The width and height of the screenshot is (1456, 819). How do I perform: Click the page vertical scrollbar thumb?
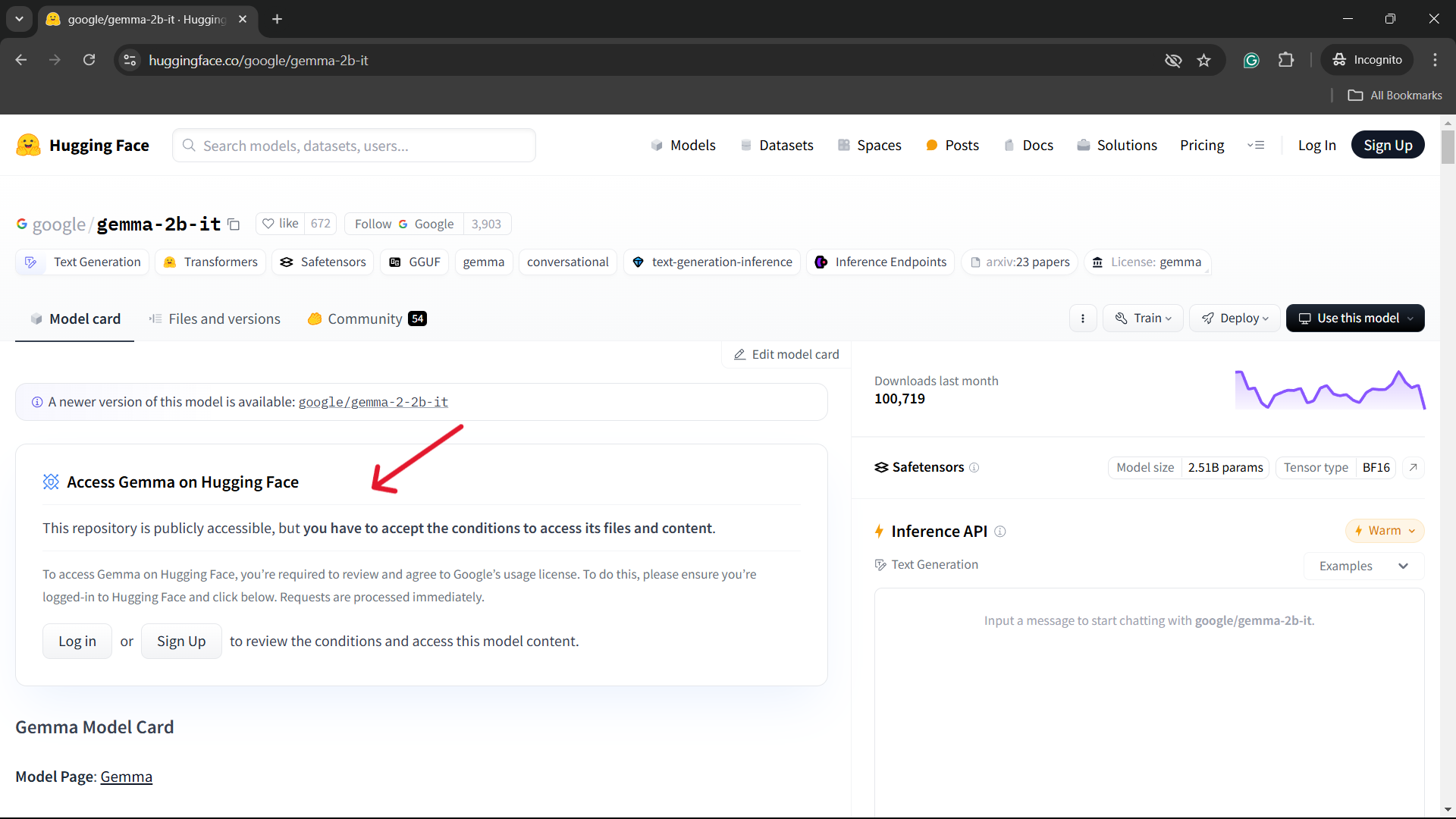click(1448, 146)
